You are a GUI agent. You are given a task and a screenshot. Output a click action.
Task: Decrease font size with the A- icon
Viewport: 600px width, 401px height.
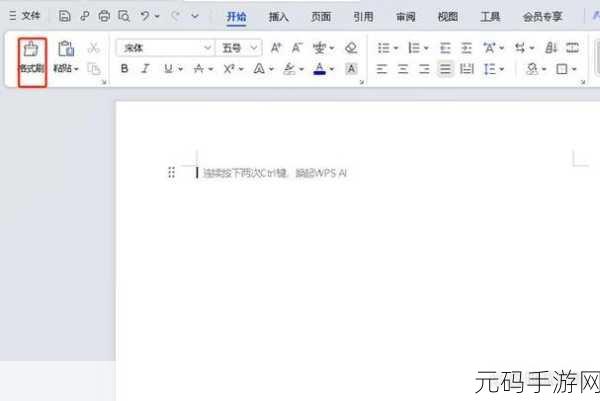(x=297, y=48)
